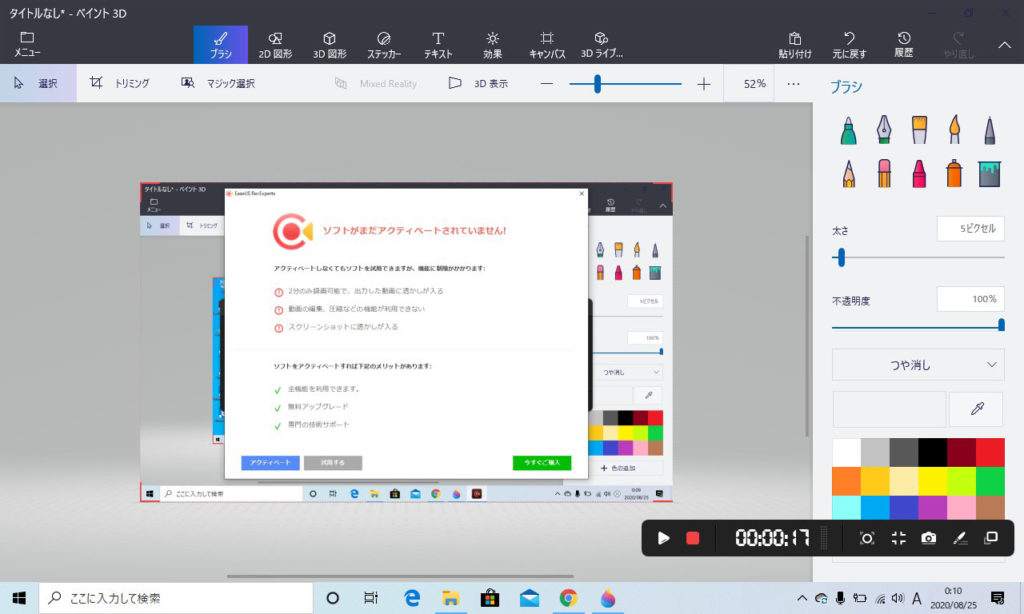This screenshot has width=1024, height=614.
Task: Take a screenshot with the camera icon
Action: pyautogui.click(x=929, y=538)
